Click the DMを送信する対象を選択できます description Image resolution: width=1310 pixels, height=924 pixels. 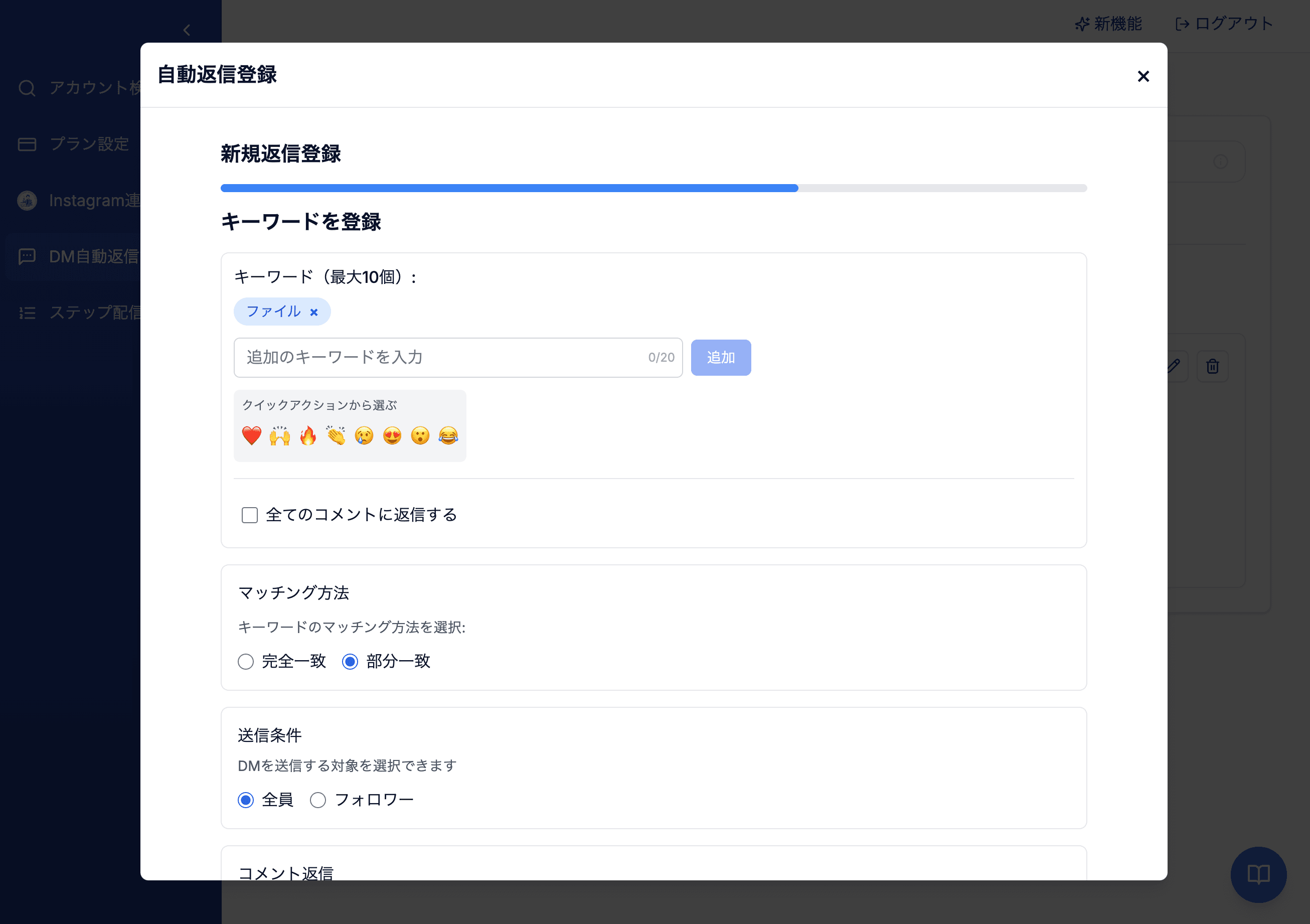[x=347, y=766]
